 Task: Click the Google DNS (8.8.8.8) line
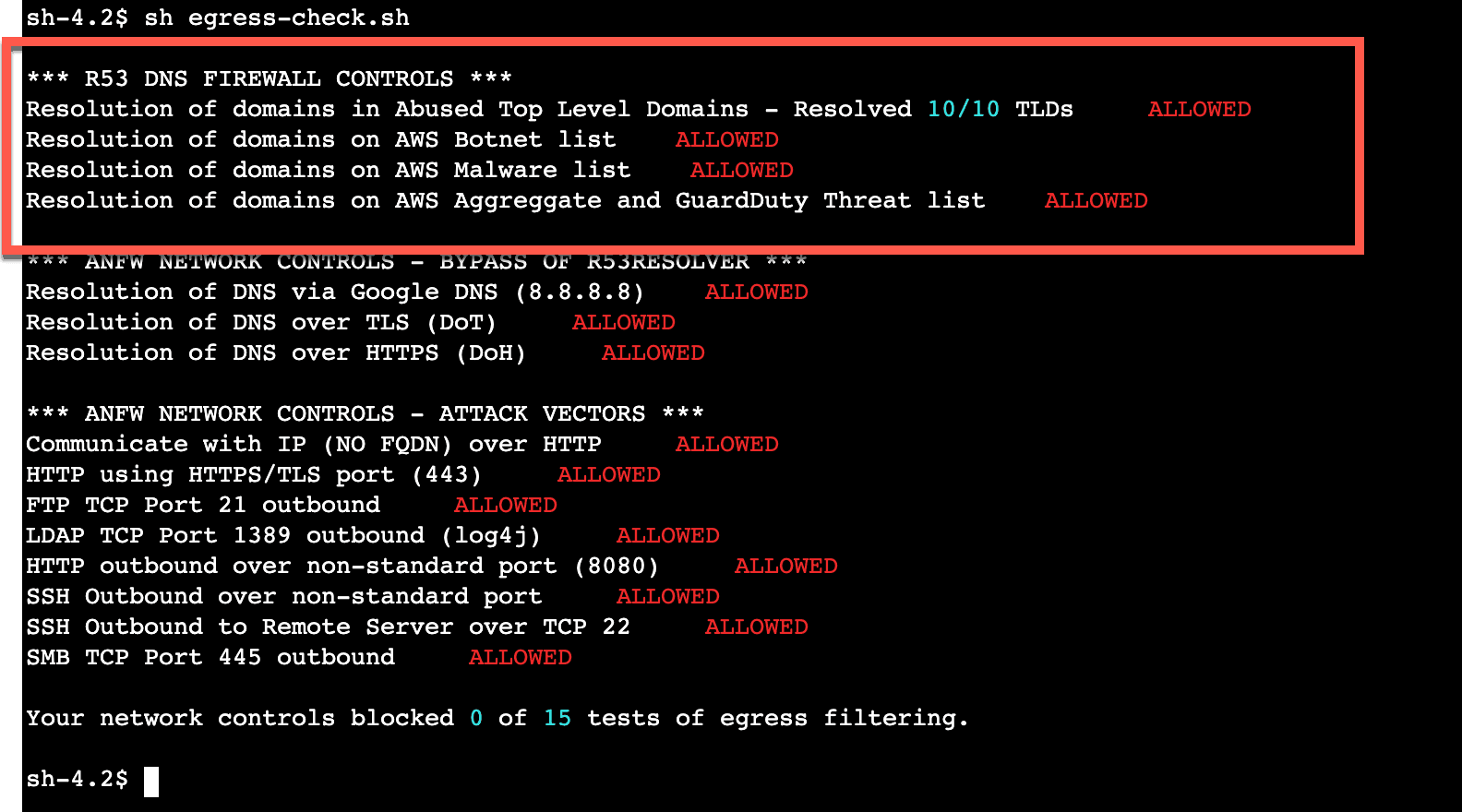pyautogui.click(x=335, y=292)
